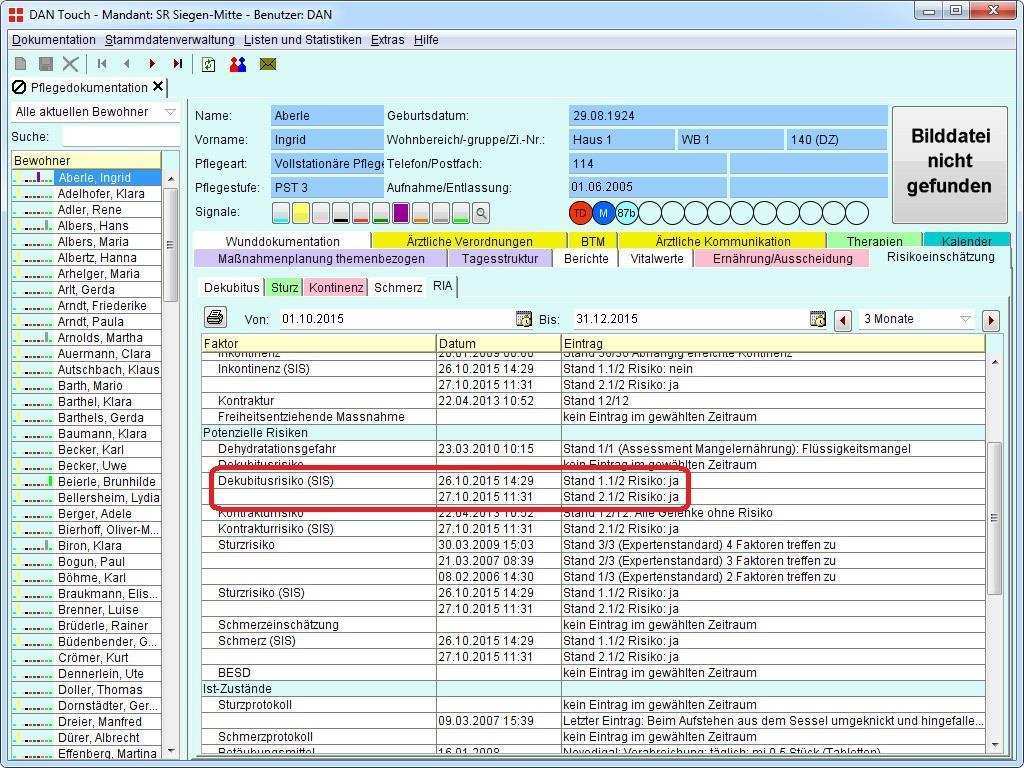Click the refresh document toolbar icon
This screenshot has width=1024, height=768.
coord(208,64)
